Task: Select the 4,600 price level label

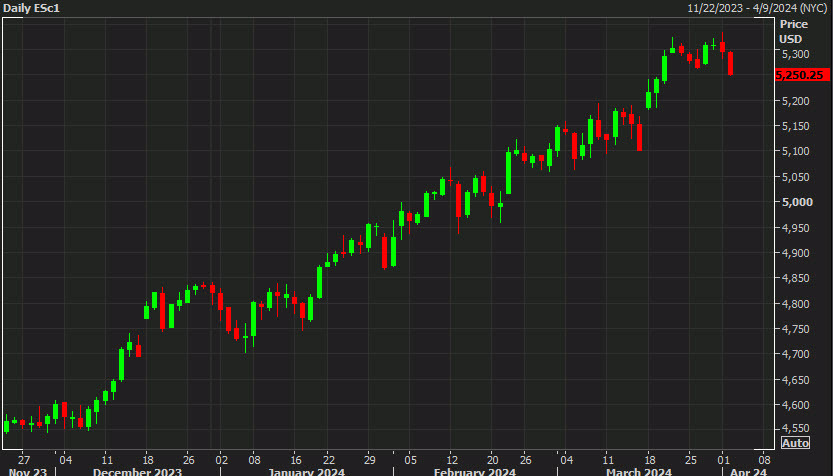Action: tap(795, 405)
